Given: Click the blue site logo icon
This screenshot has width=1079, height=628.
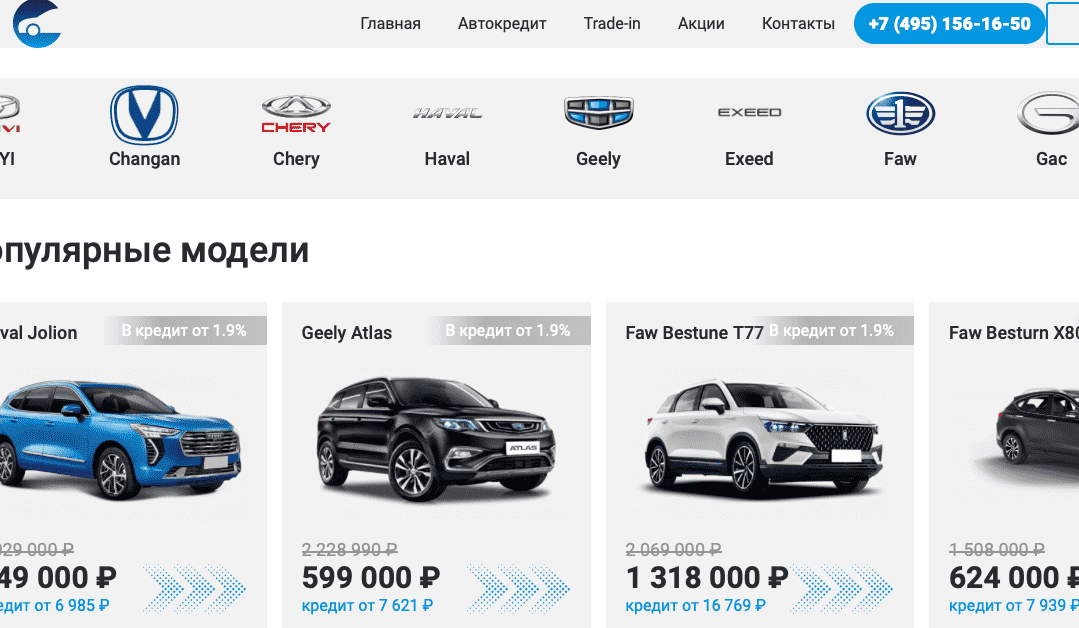Looking at the screenshot, I should pyautogui.click(x=37, y=23).
